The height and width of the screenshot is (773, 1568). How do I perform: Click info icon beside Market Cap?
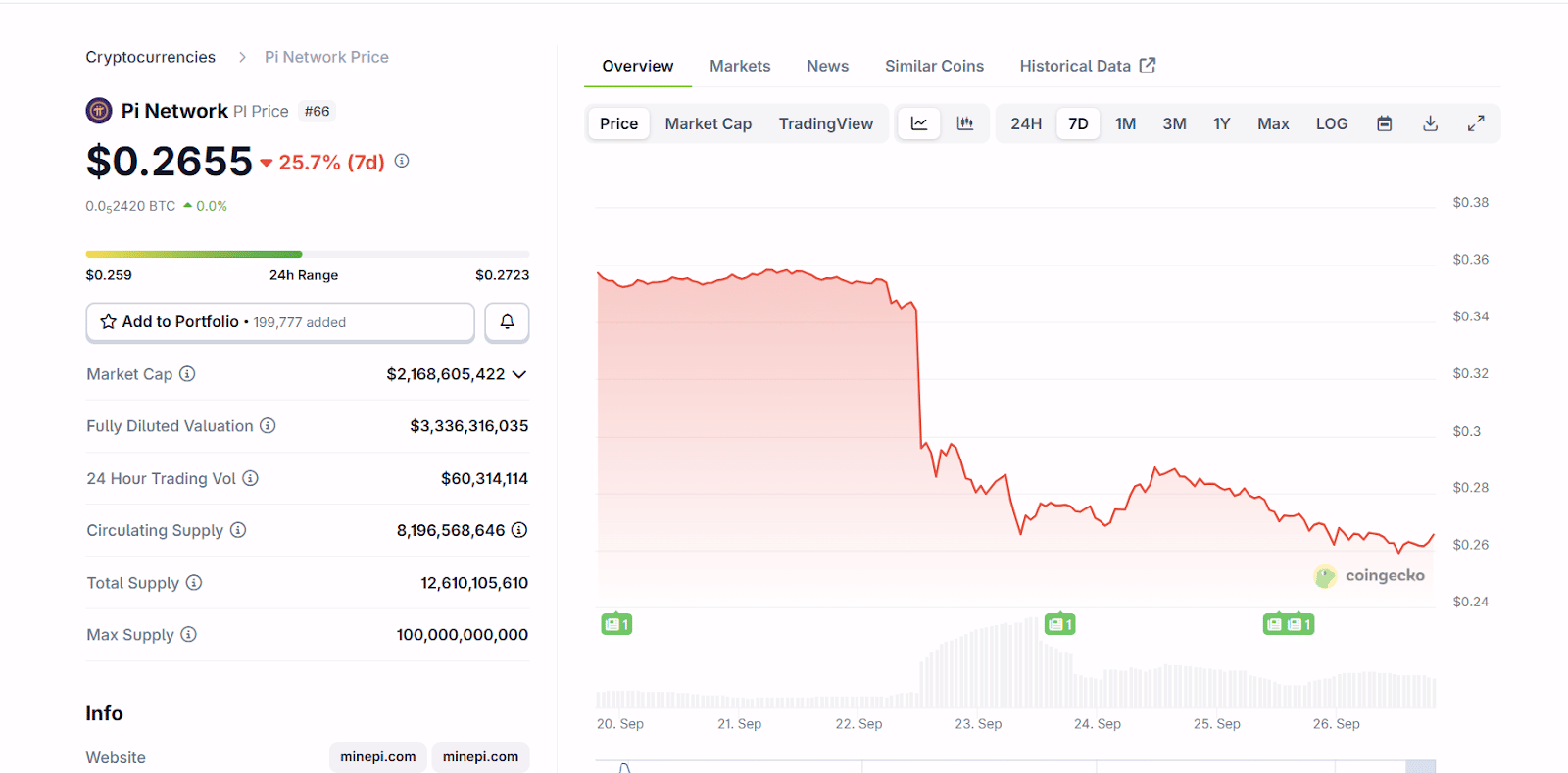[x=187, y=374]
